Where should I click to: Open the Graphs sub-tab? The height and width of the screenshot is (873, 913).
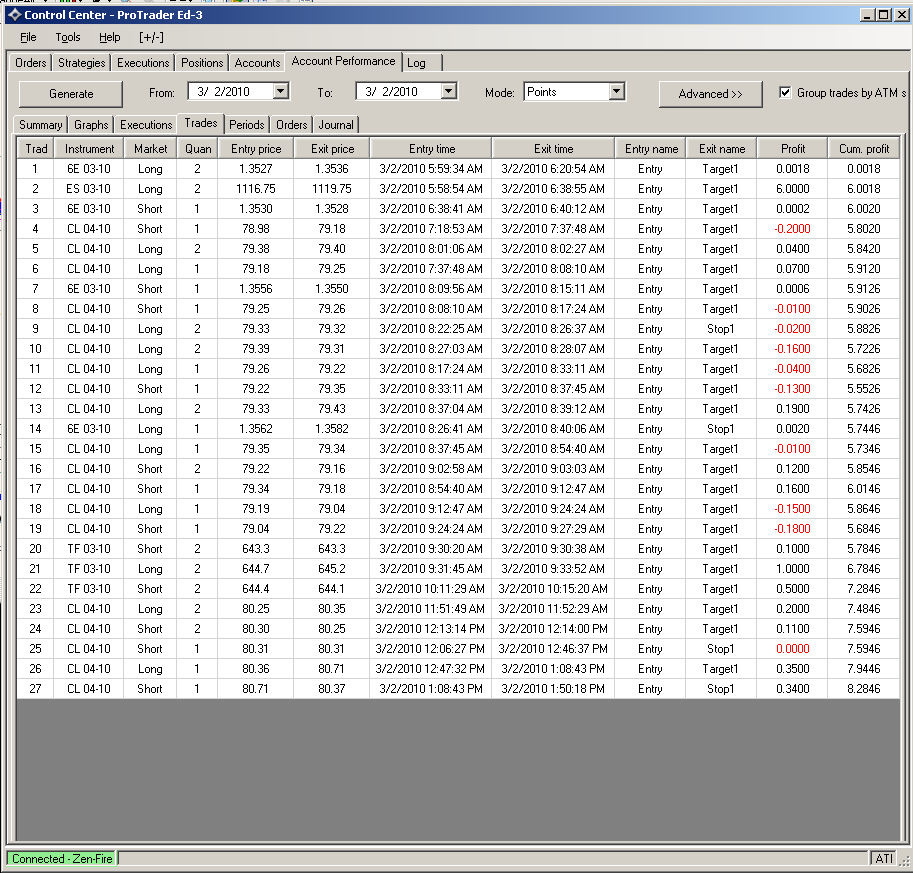(x=91, y=125)
